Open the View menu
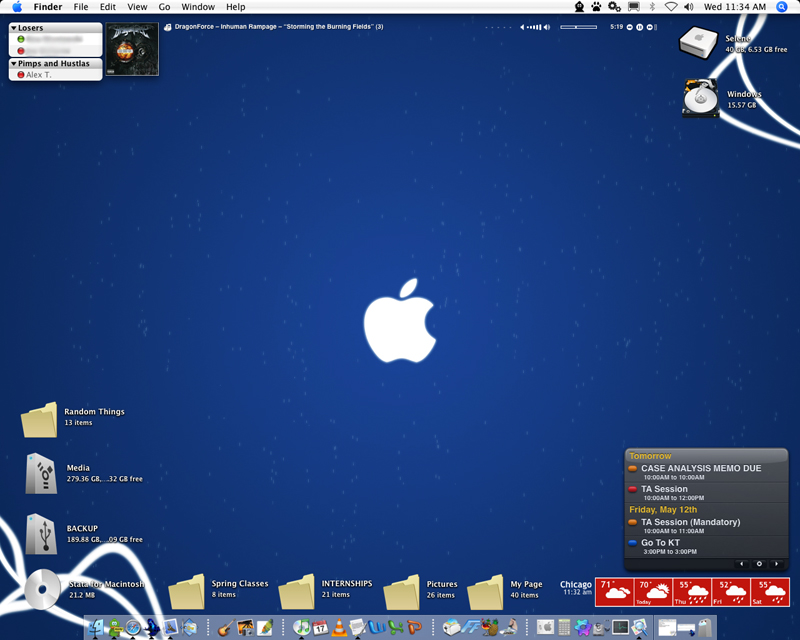Viewport: 800px width, 640px height. coord(137,7)
